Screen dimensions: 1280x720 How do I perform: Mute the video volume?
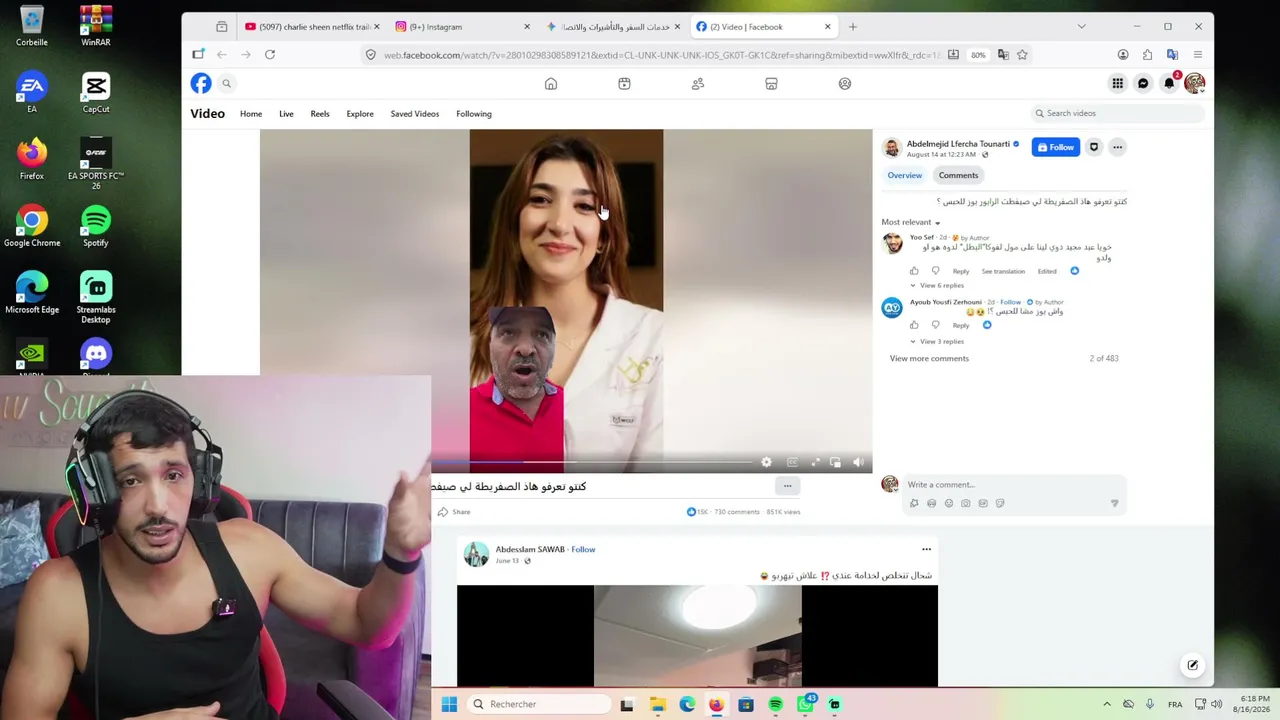click(858, 462)
